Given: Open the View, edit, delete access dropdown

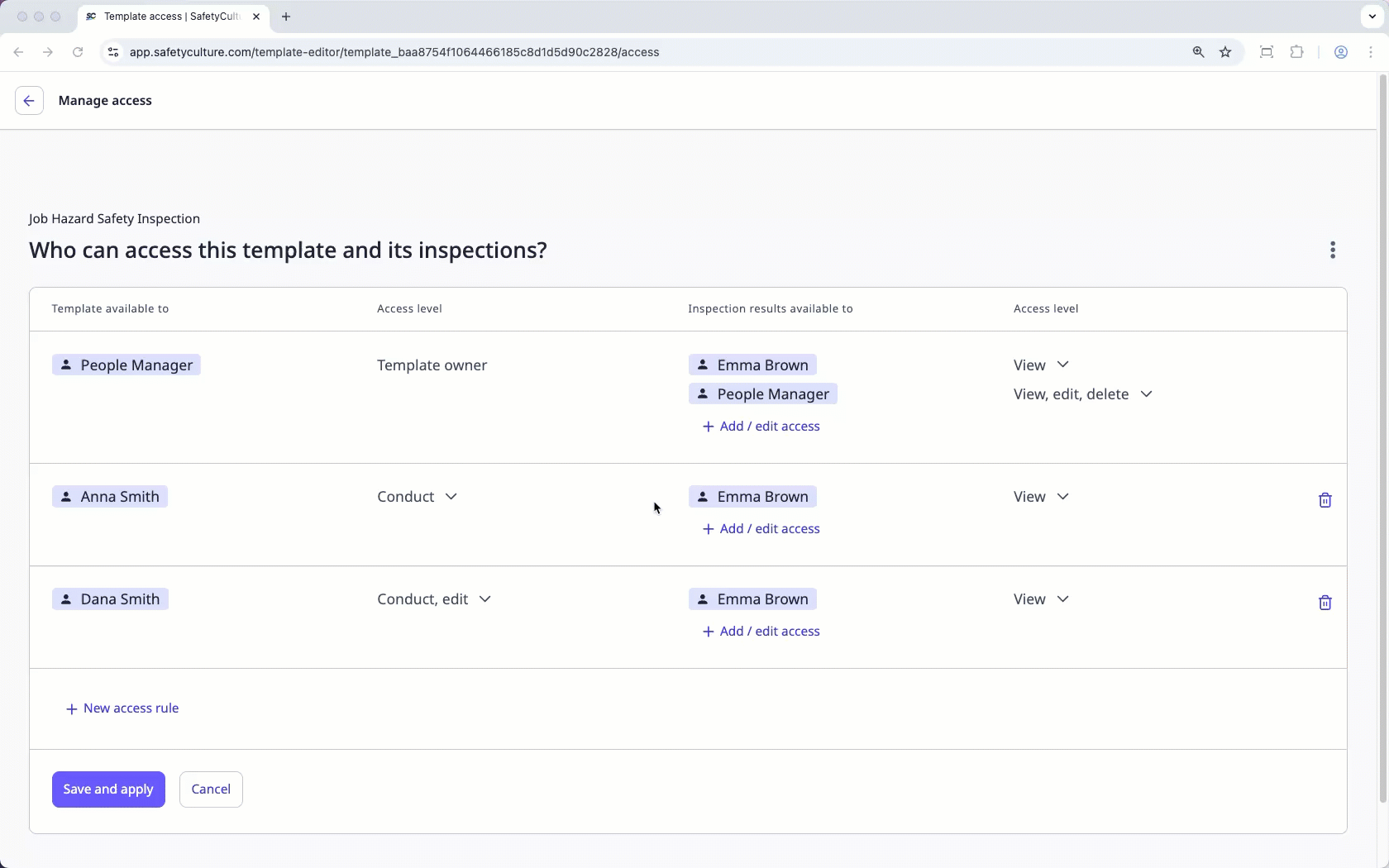Looking at the screenshot, I should [x=1082, y=394].
